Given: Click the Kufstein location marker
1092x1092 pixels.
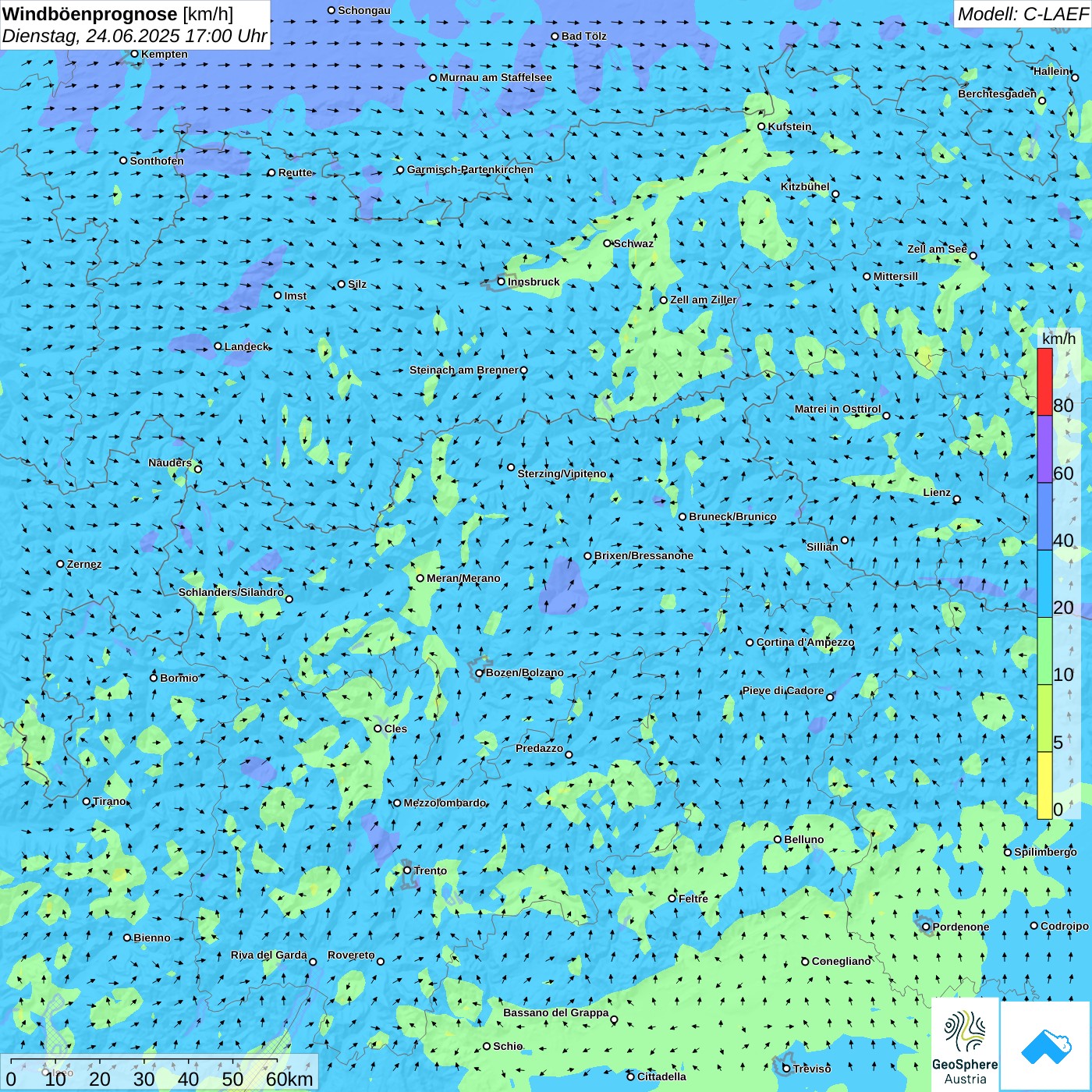Looking at the screenshot, I should coord(761,126).
